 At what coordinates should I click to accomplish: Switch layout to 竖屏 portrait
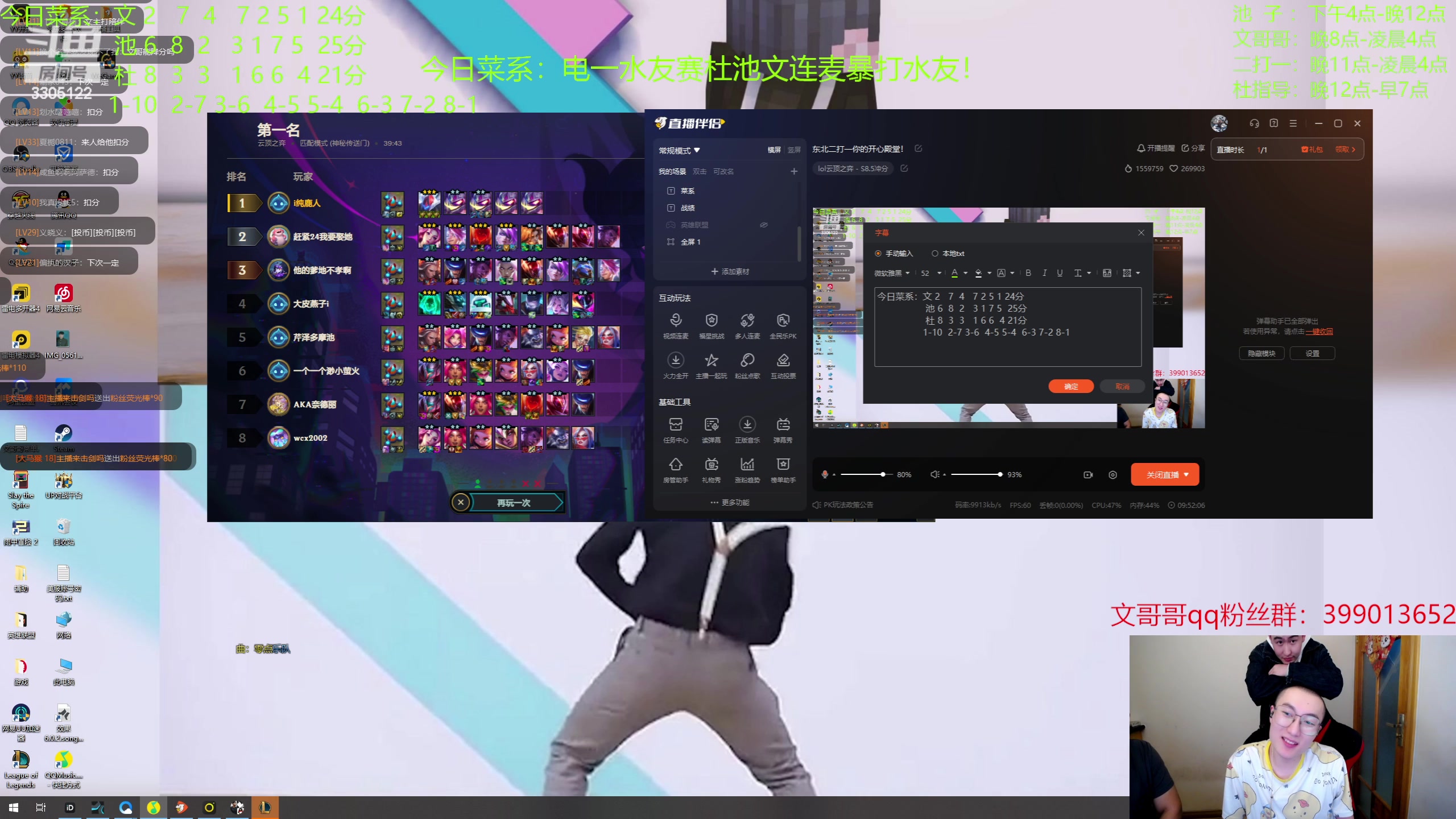(x=794, y=150)
